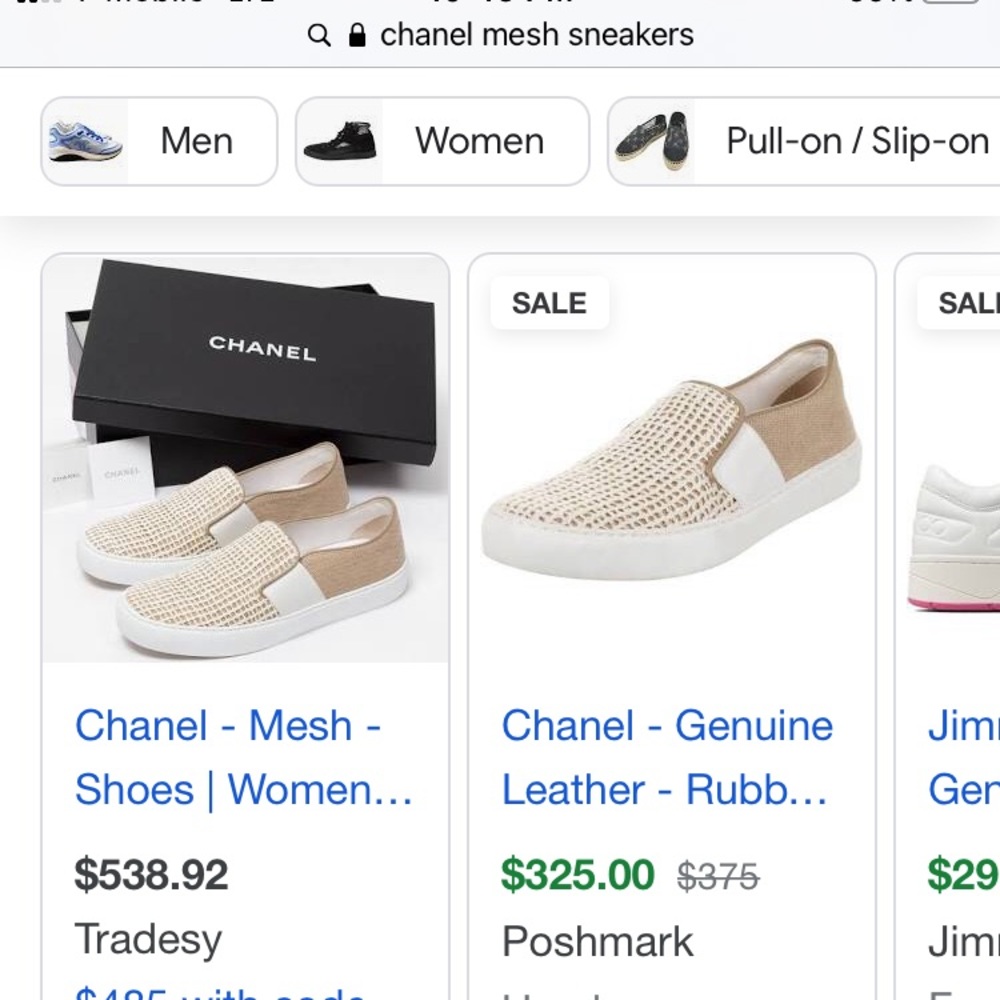1000x1000 pixels.
Task: Open the Chanel box product photo
Action: pyautogui.click(x=245, y=460)
